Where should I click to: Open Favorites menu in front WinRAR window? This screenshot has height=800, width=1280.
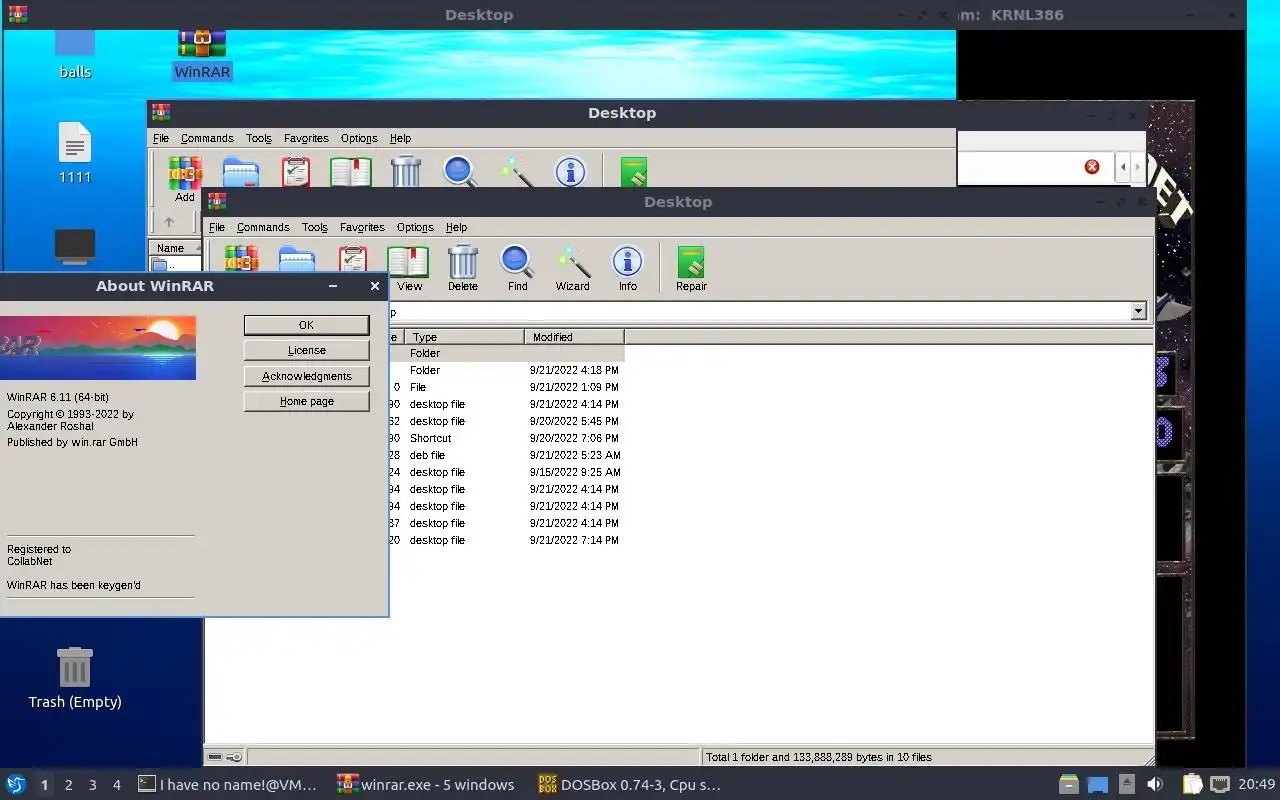(362, 227)
